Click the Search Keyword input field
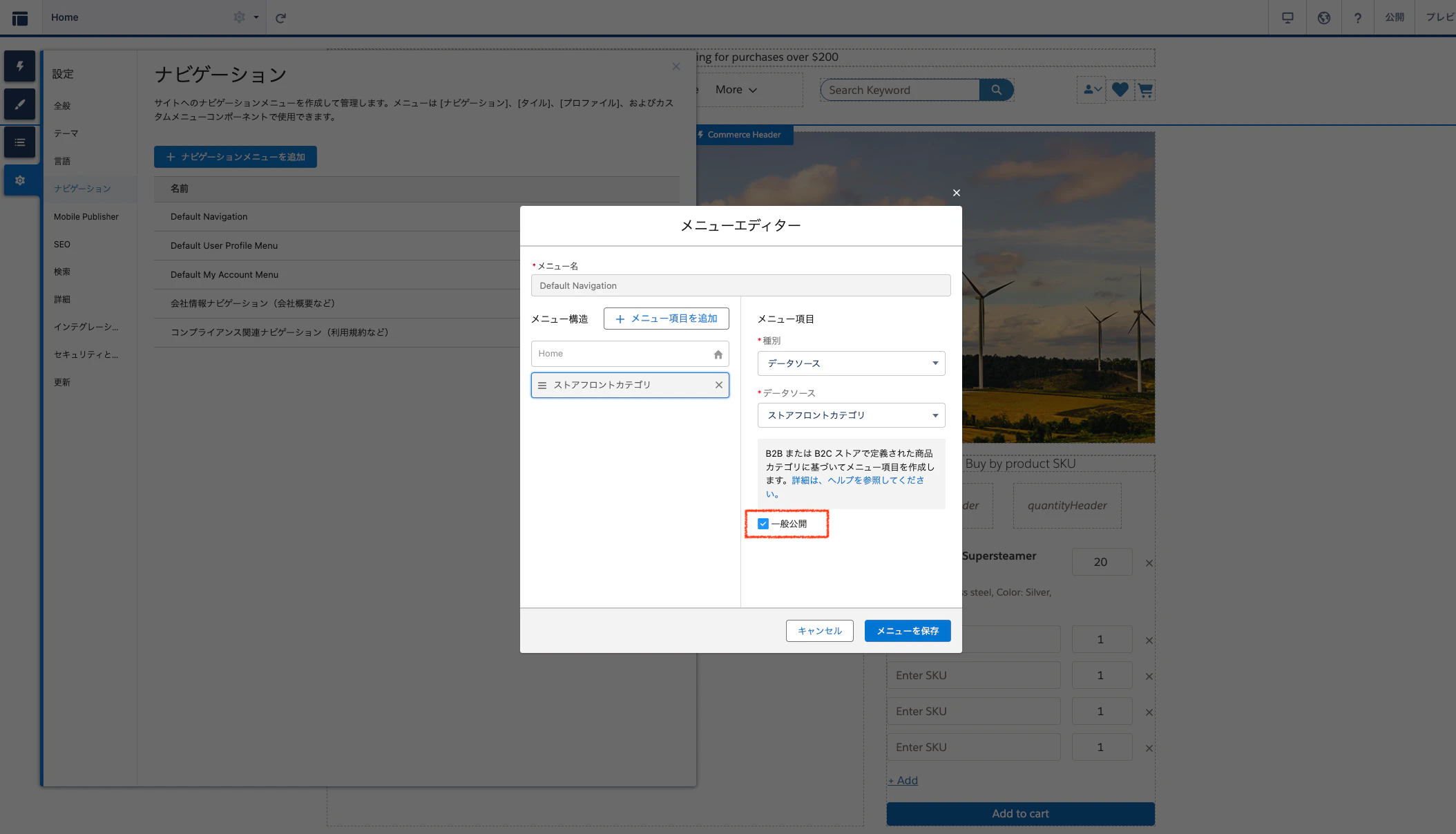This screenshot has width=1456, height=834. 900,90
